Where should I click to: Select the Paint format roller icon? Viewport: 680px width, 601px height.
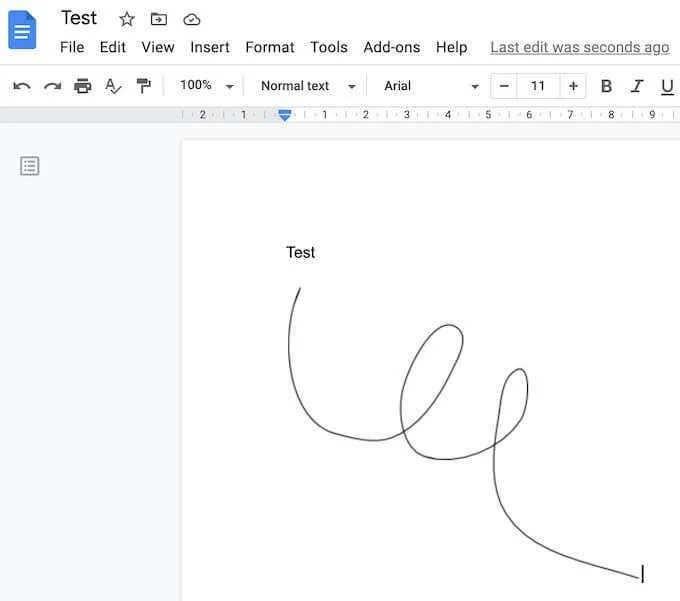point(143,86)
